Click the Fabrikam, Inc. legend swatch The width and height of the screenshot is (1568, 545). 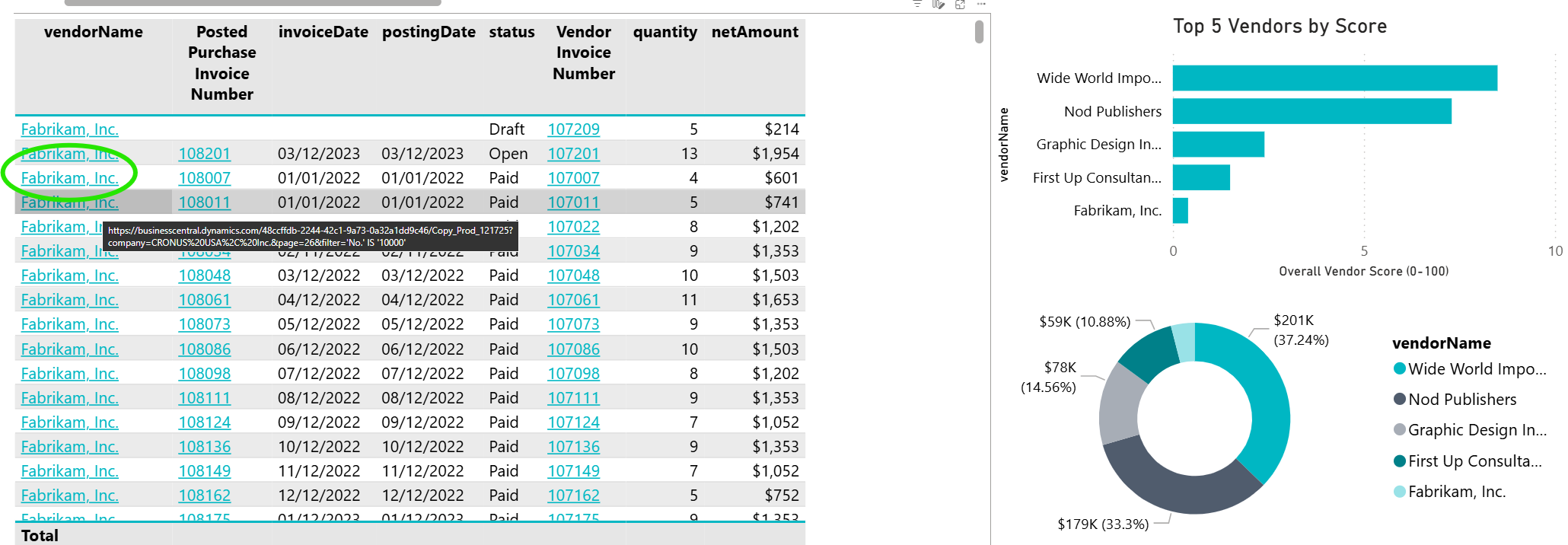(x=1399, y=491)
